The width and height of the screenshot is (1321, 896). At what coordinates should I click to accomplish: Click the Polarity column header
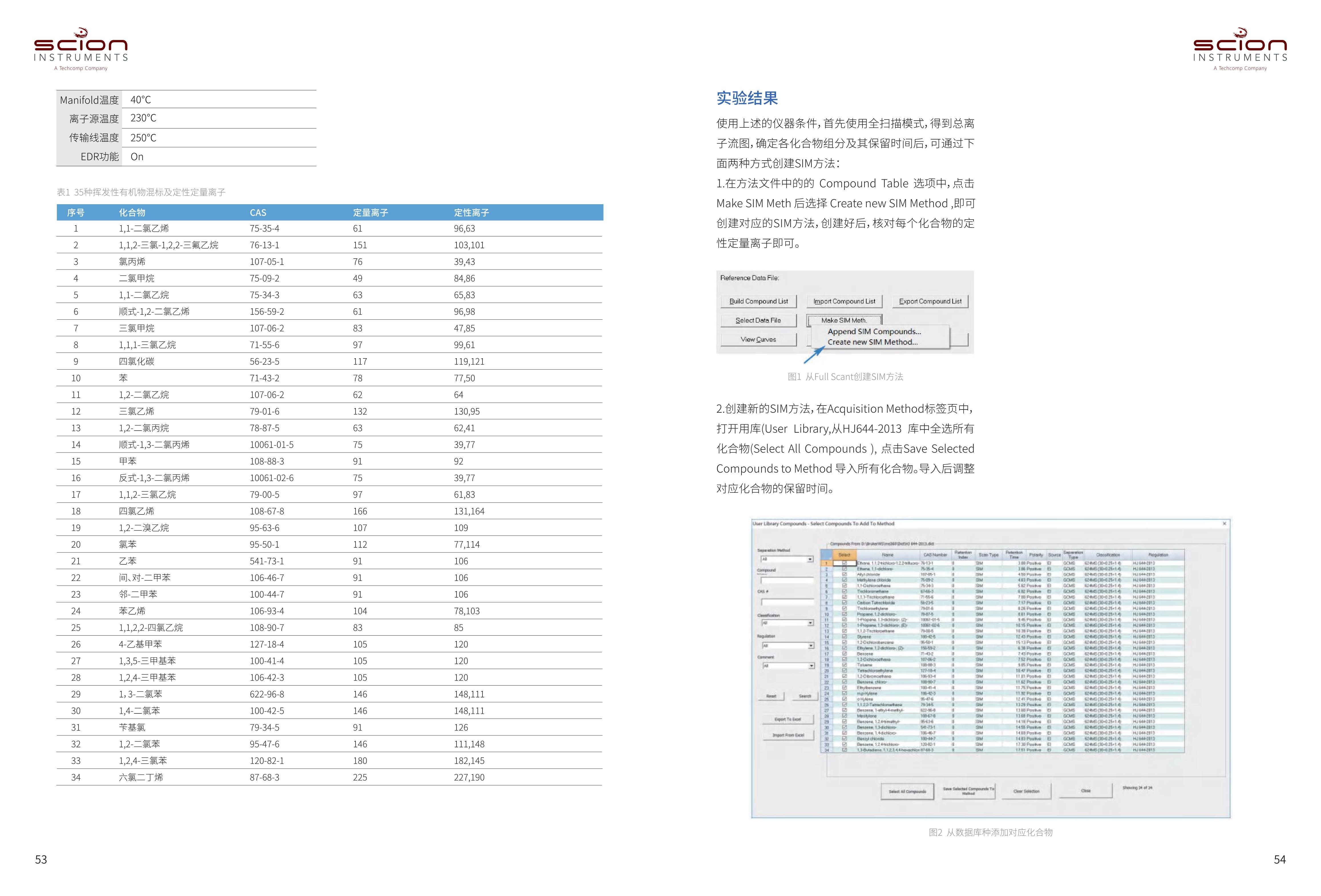click(1036, 555)
